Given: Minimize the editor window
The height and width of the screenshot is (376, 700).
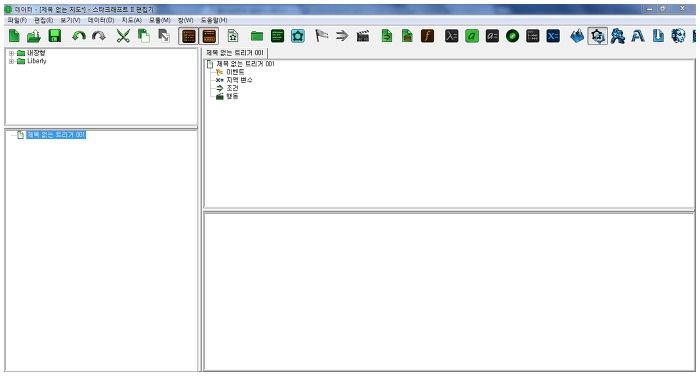Looking at the screenshot, I should [650, 9].
